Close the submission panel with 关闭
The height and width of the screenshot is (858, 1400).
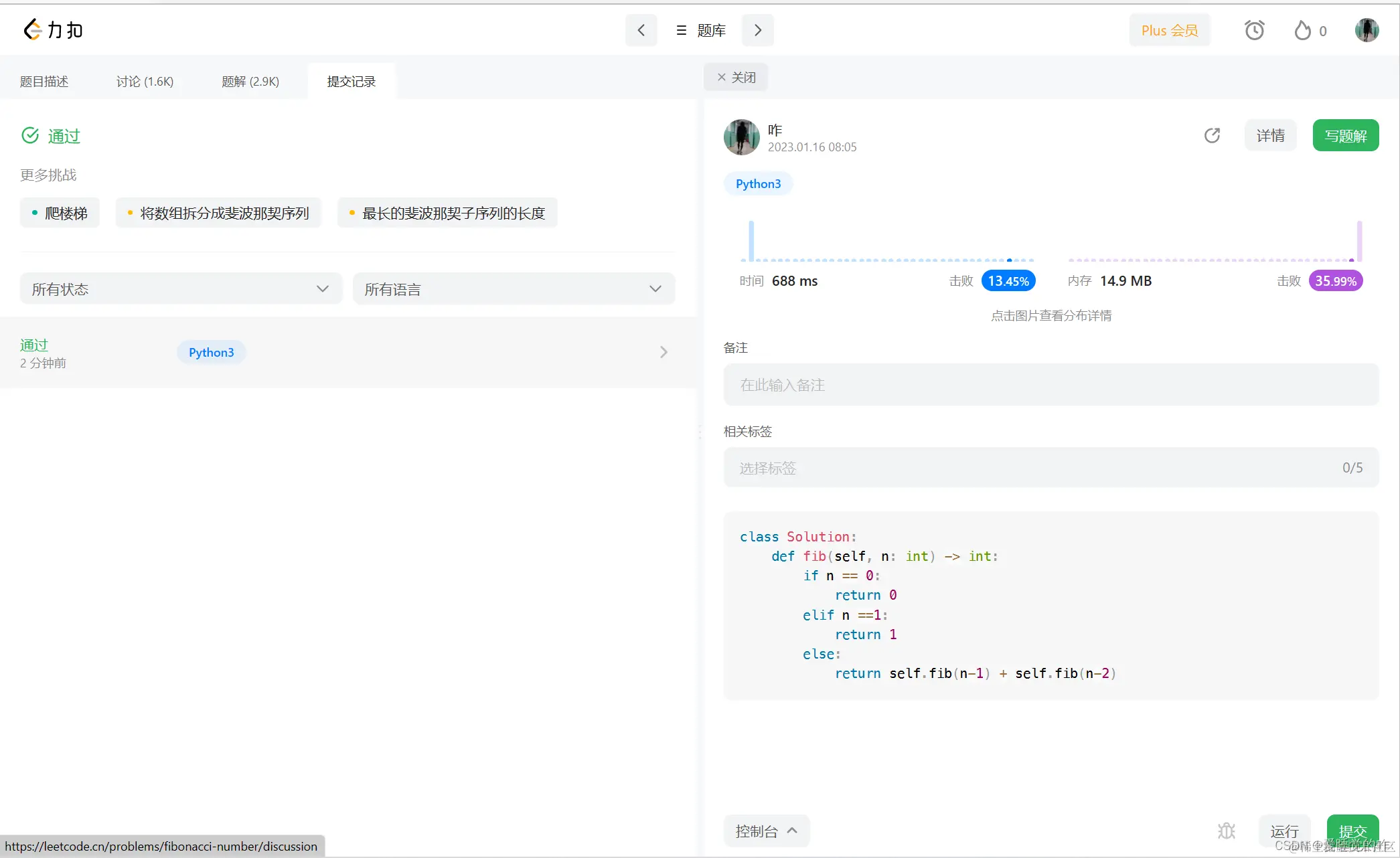736,78
